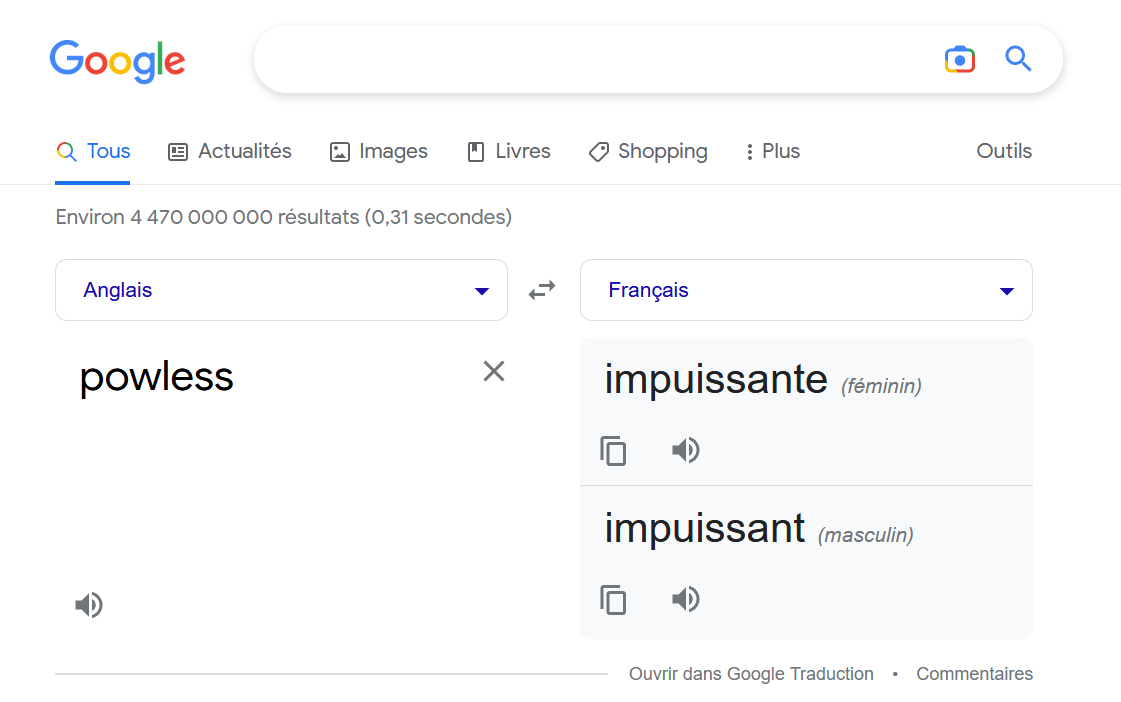Copy the 'impuissant' masculine translation

coord(613,600)
